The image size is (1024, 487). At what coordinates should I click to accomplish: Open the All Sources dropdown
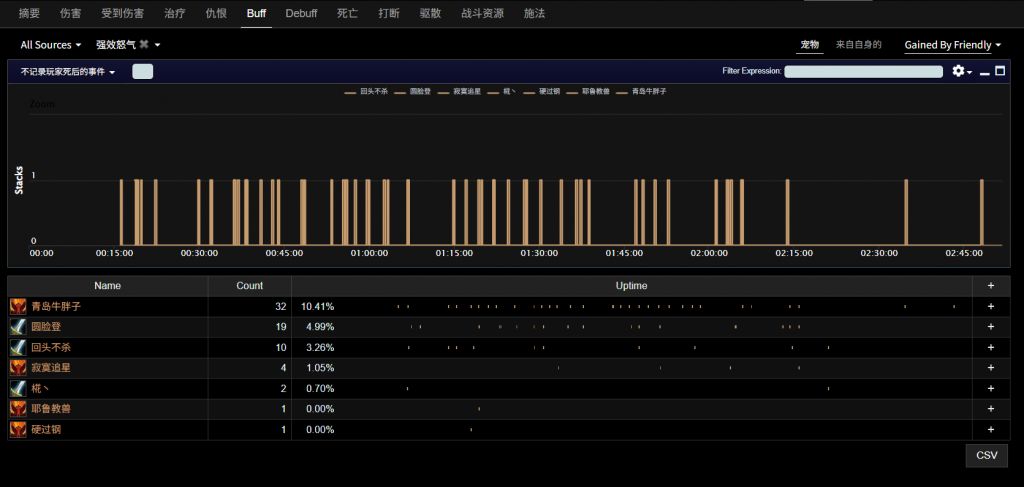coord(51,45)
